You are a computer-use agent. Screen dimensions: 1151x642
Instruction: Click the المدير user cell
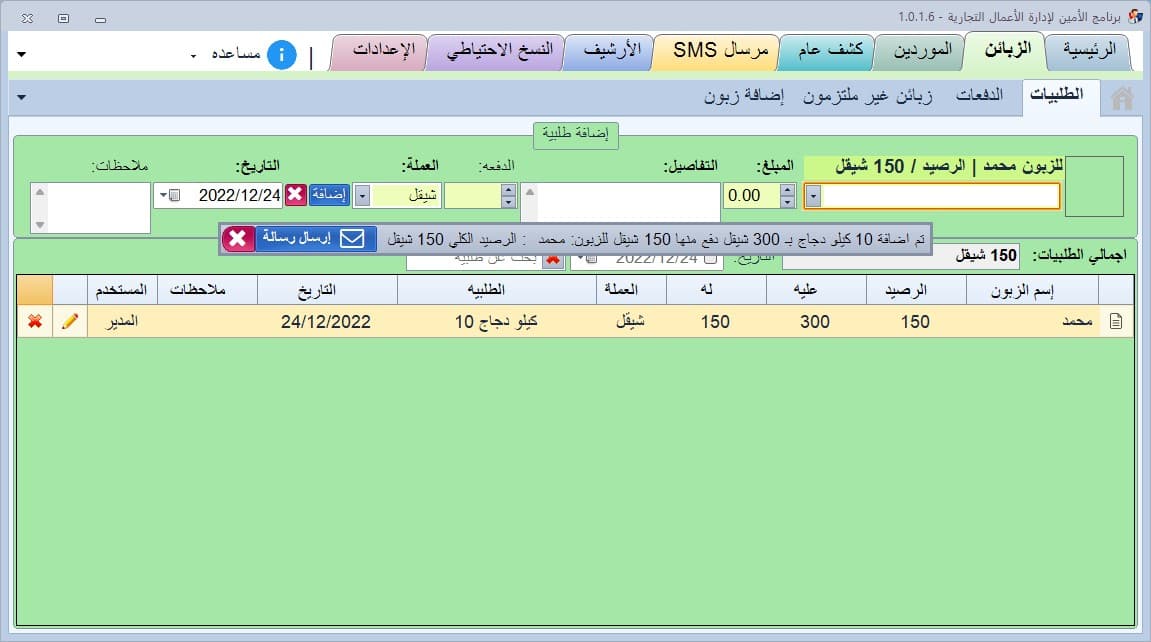pos(123,321)
